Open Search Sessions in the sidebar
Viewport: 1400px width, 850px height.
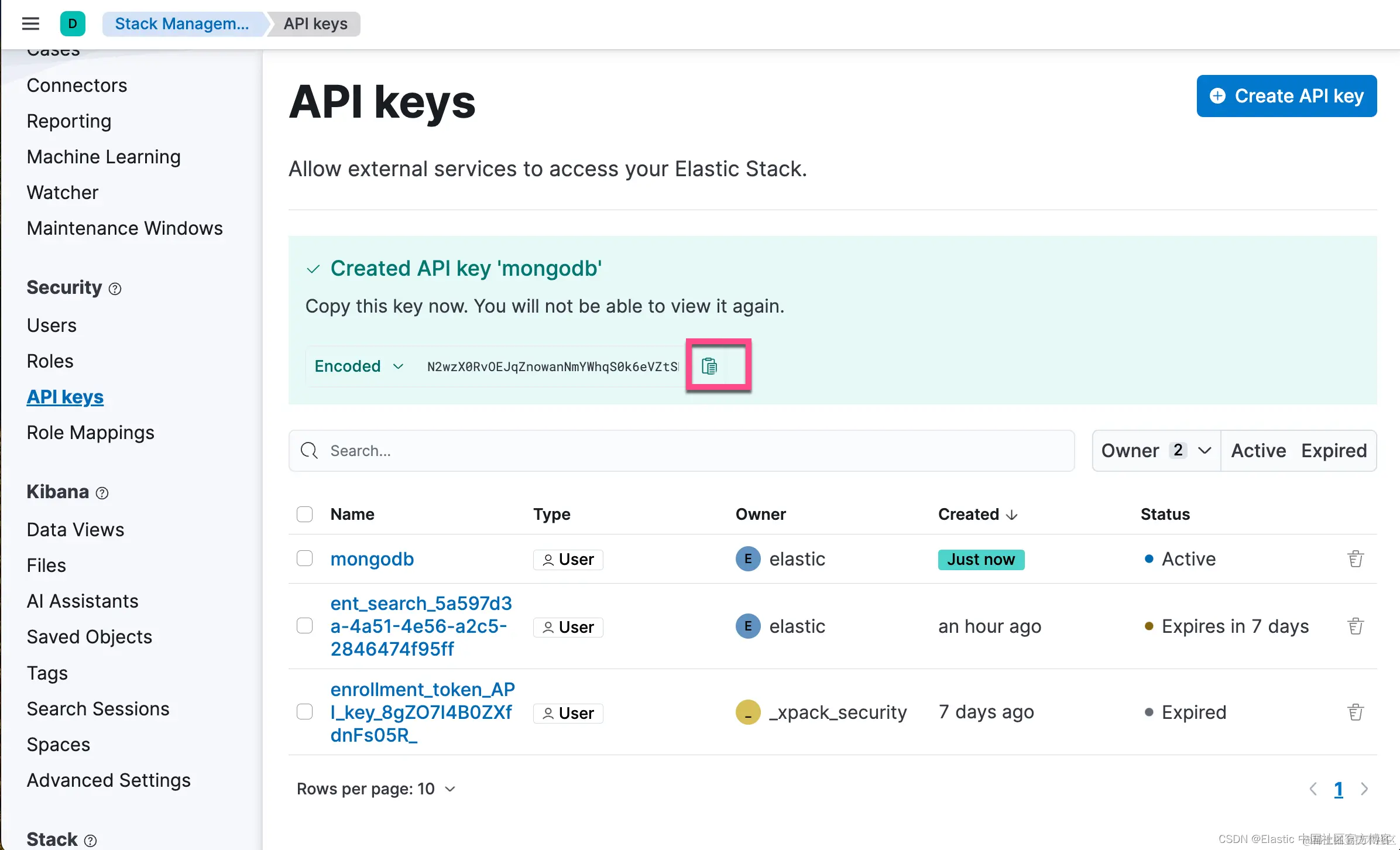98,709
